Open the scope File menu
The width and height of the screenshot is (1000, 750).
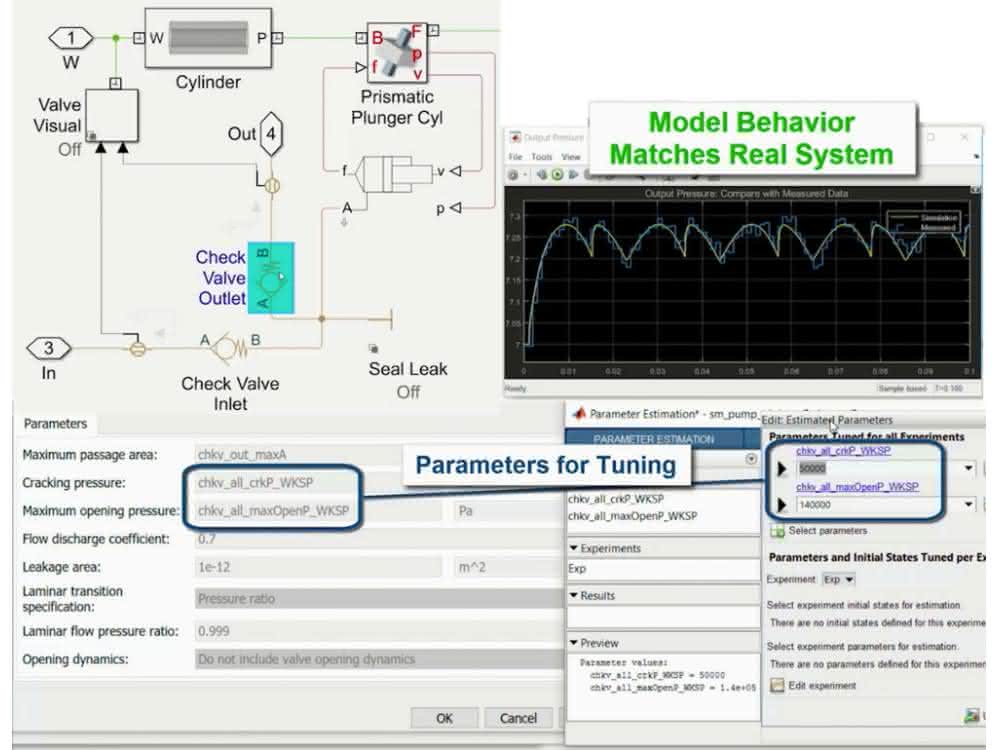tap(515, 156)
